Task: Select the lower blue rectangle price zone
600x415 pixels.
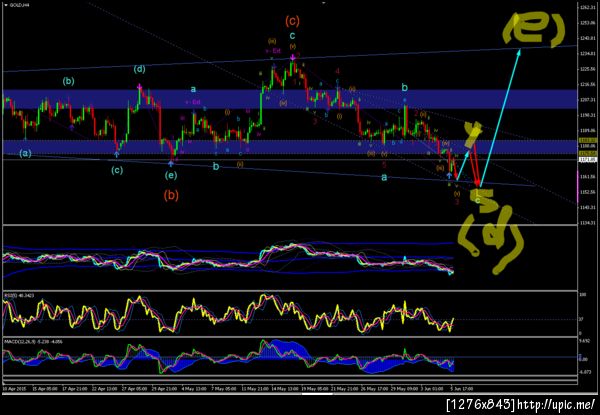Action: point(290,147)
